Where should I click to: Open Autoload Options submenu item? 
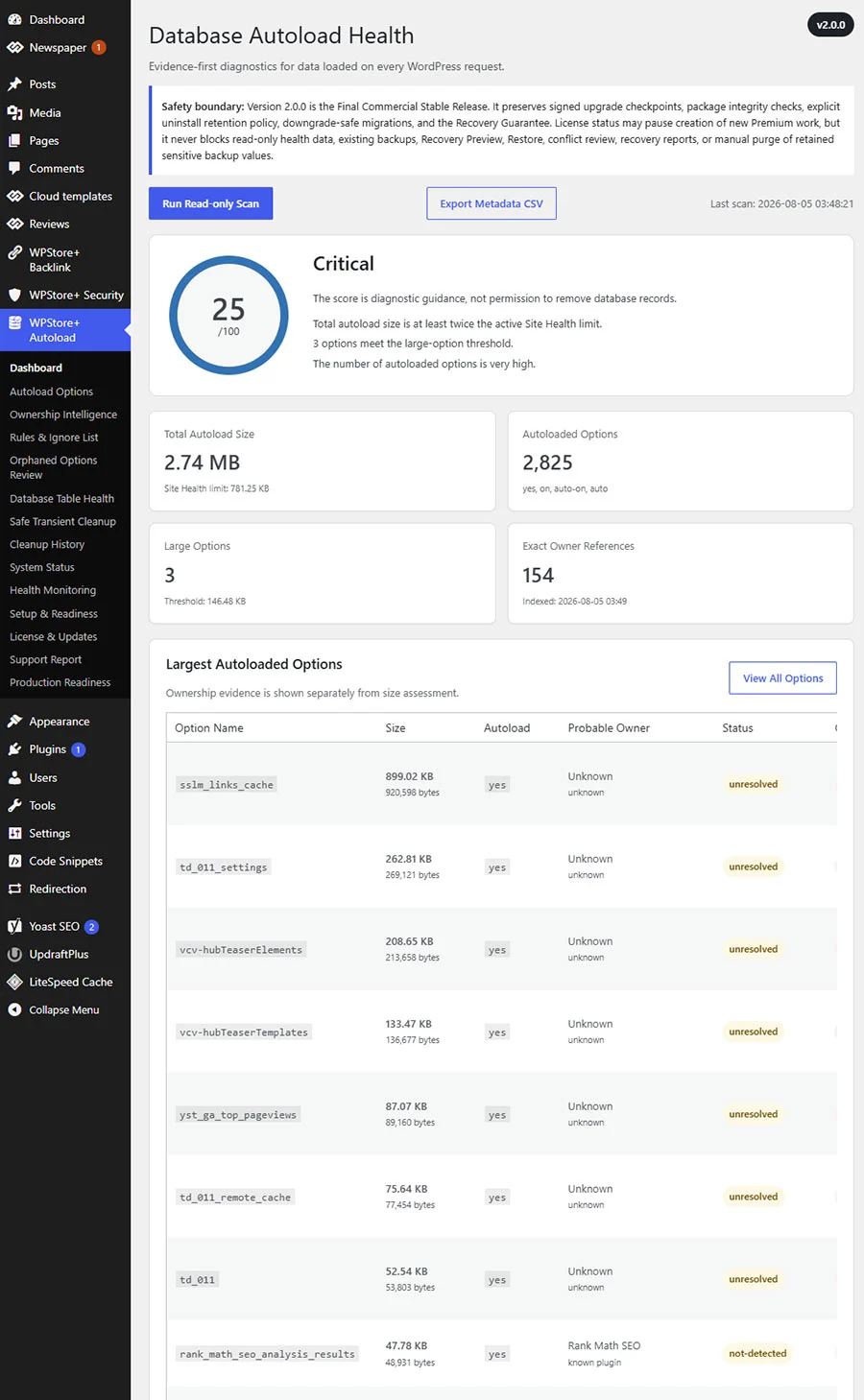[51, 392]
